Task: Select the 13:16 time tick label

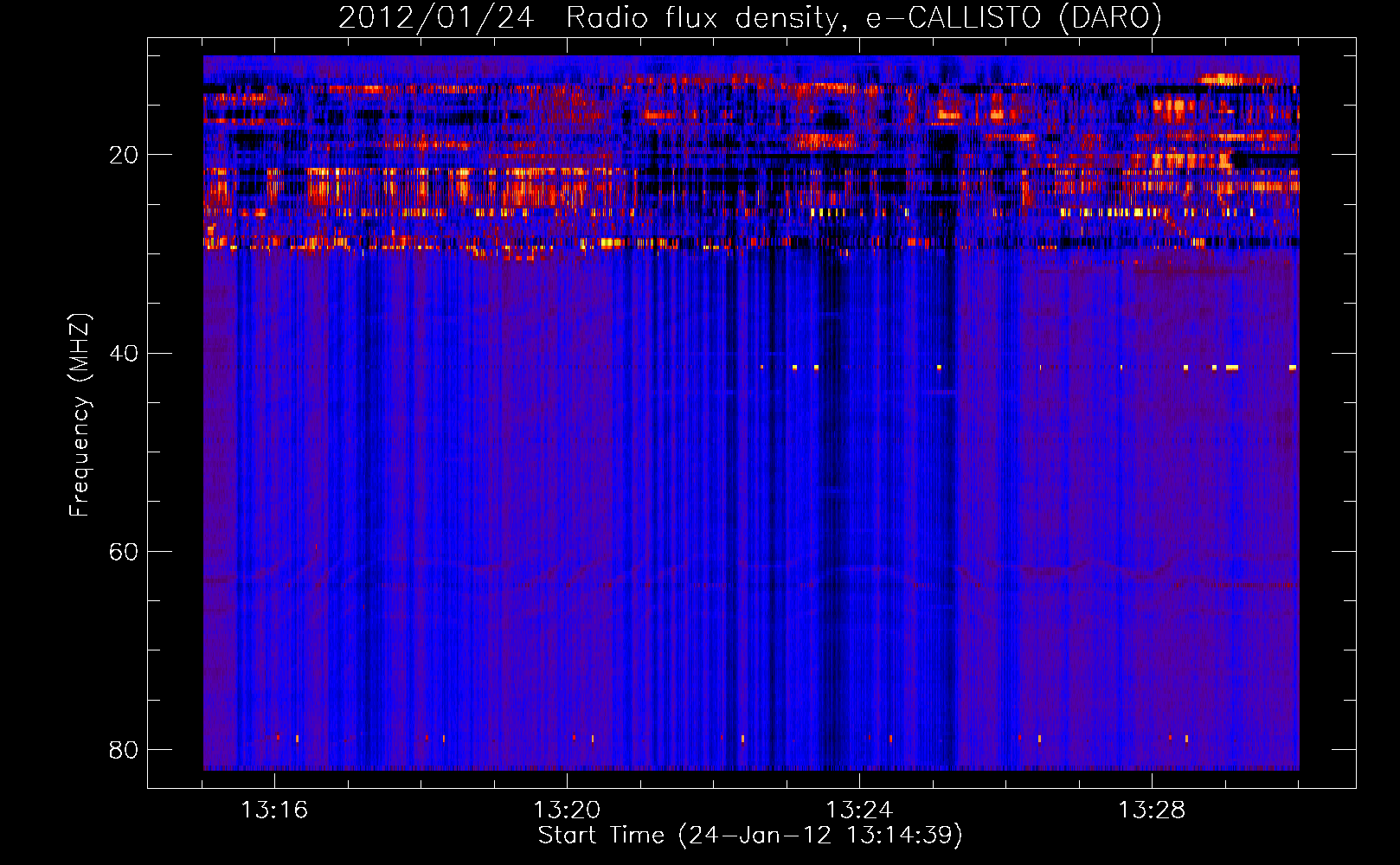Action: pyautogui.click(x=274, y=810)
